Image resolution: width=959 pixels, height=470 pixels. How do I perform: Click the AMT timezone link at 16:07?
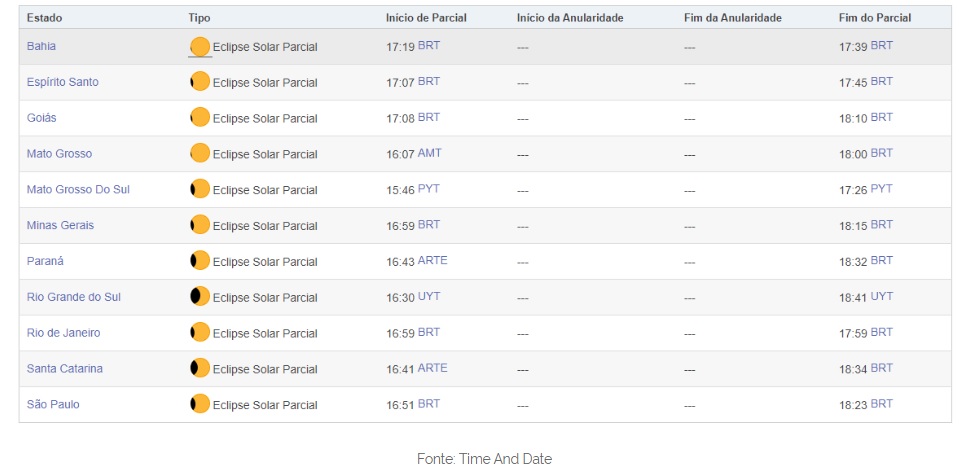pos(429,153)
